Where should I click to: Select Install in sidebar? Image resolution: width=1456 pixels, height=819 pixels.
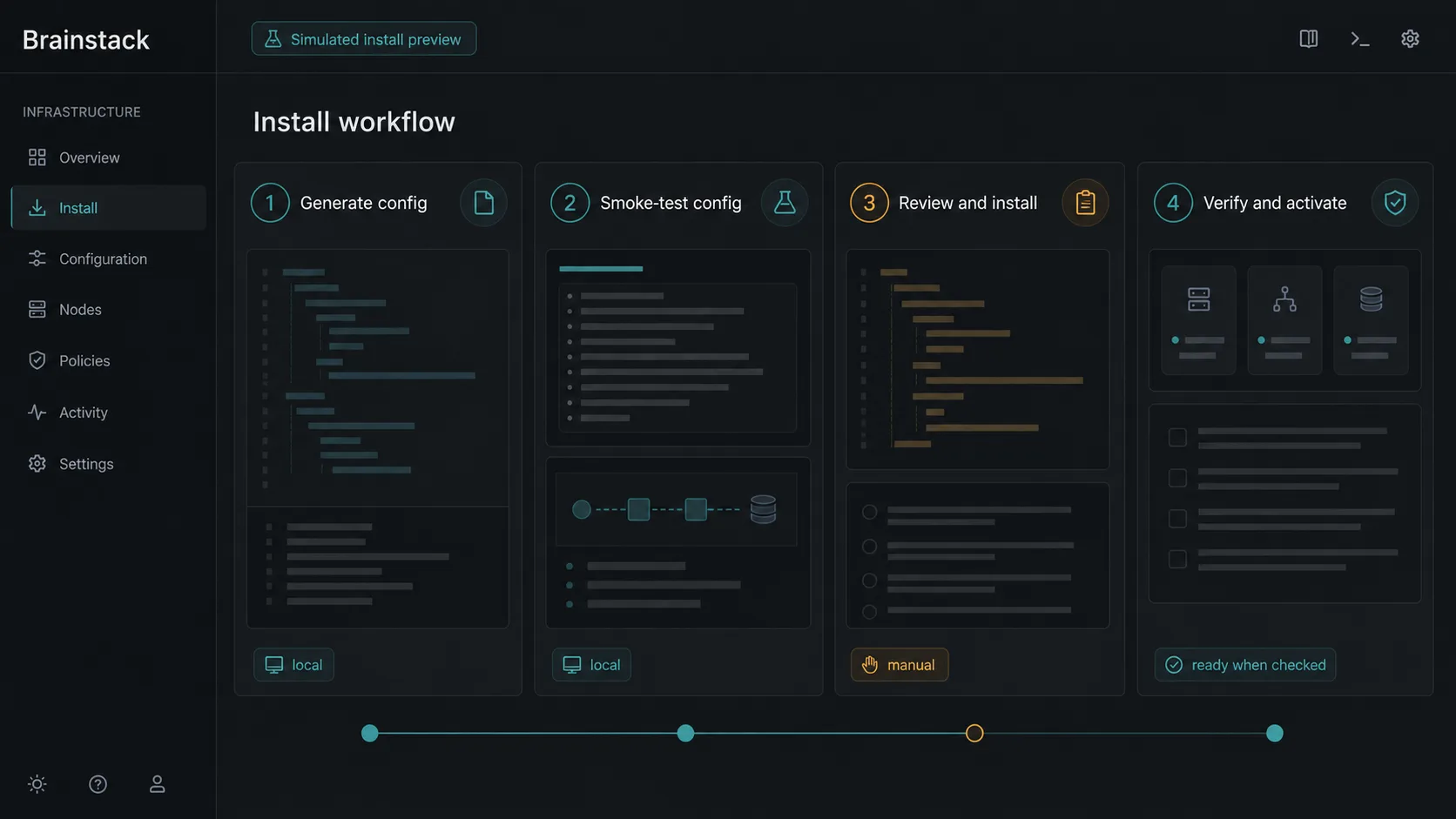(109, 207)
